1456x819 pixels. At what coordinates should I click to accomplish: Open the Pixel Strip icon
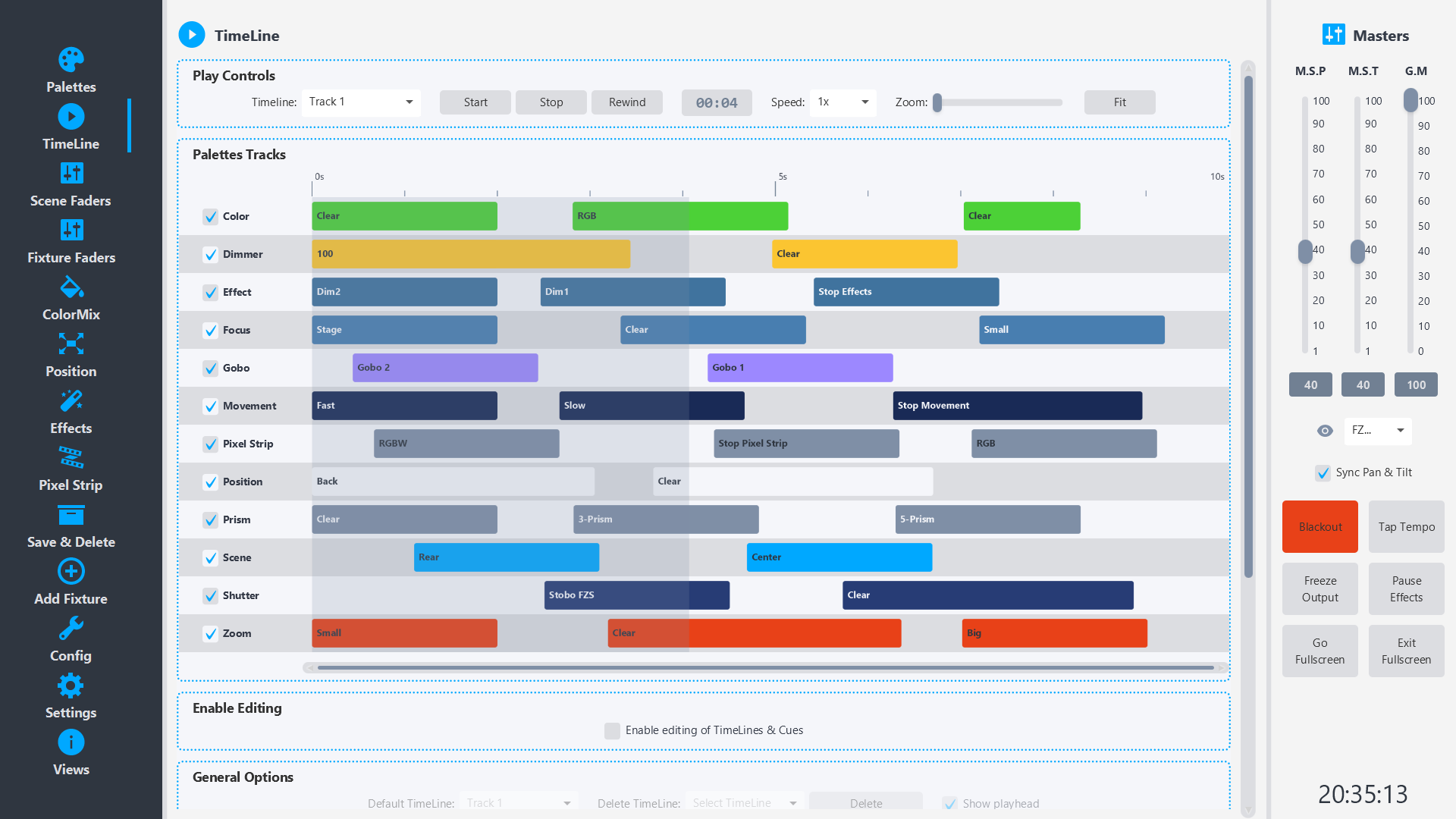tap(71, 458)
